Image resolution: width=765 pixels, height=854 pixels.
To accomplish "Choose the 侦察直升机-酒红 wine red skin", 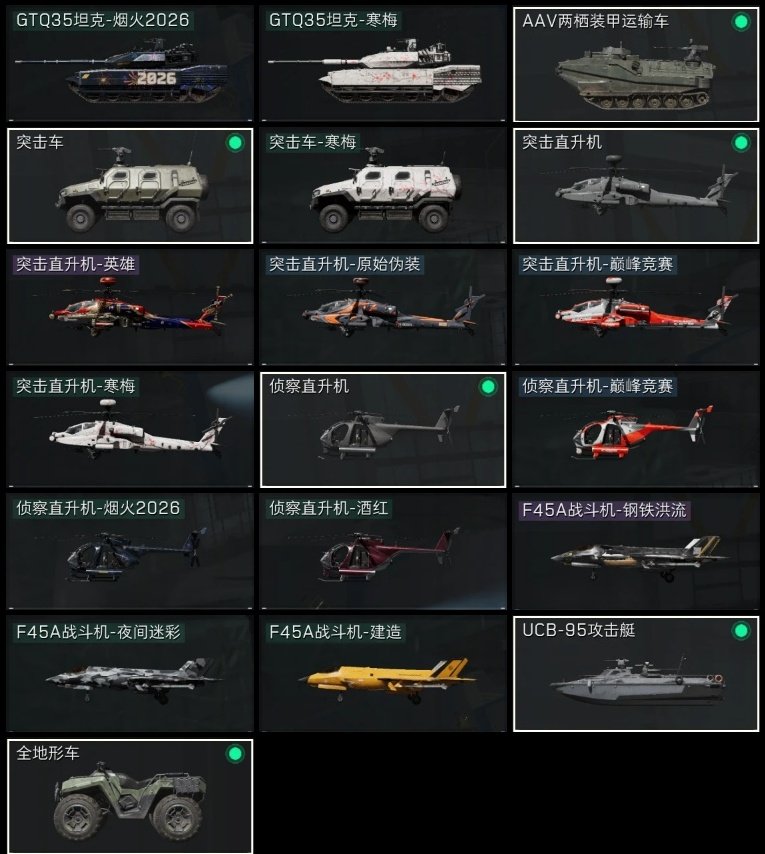I will pyautogui.click(x=383, y=552).
